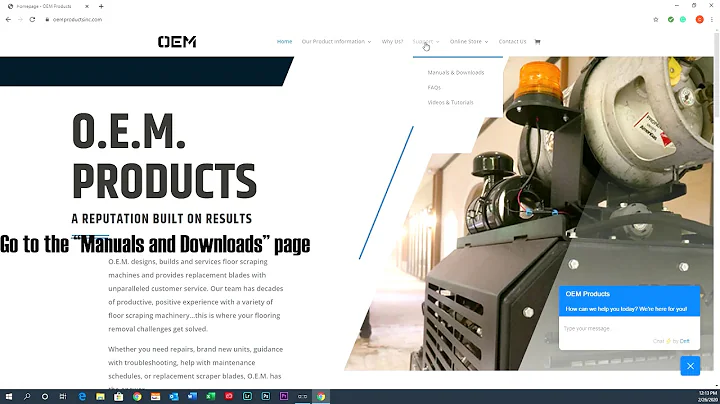Launch Microsoft Edge from the taskbar
Viewport: 720px width, 404px height.
[82, 396]
